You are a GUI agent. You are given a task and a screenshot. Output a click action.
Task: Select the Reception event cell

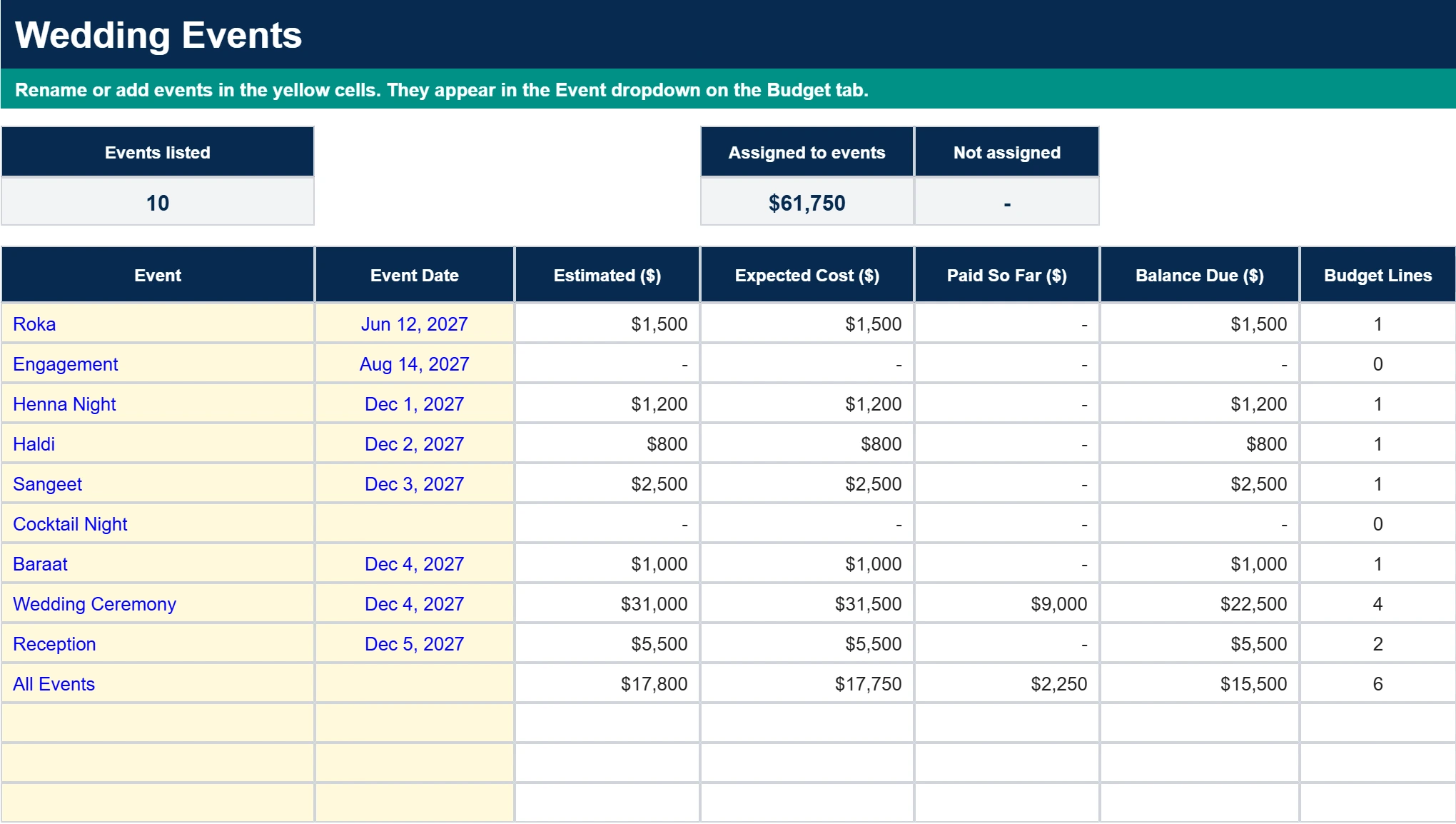coord(158,644)
